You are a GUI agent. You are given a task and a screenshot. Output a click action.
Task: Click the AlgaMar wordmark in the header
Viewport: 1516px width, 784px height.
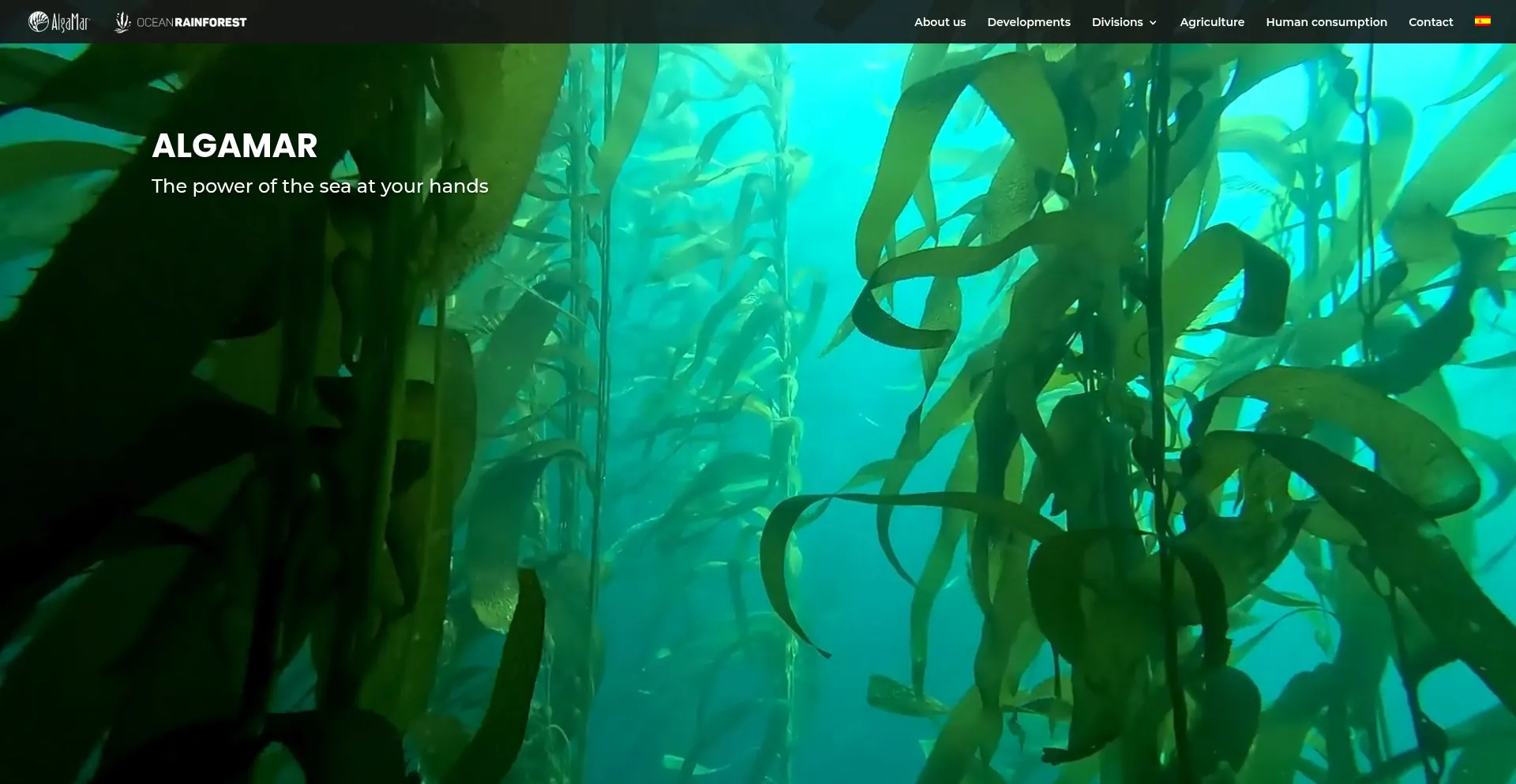70,23
